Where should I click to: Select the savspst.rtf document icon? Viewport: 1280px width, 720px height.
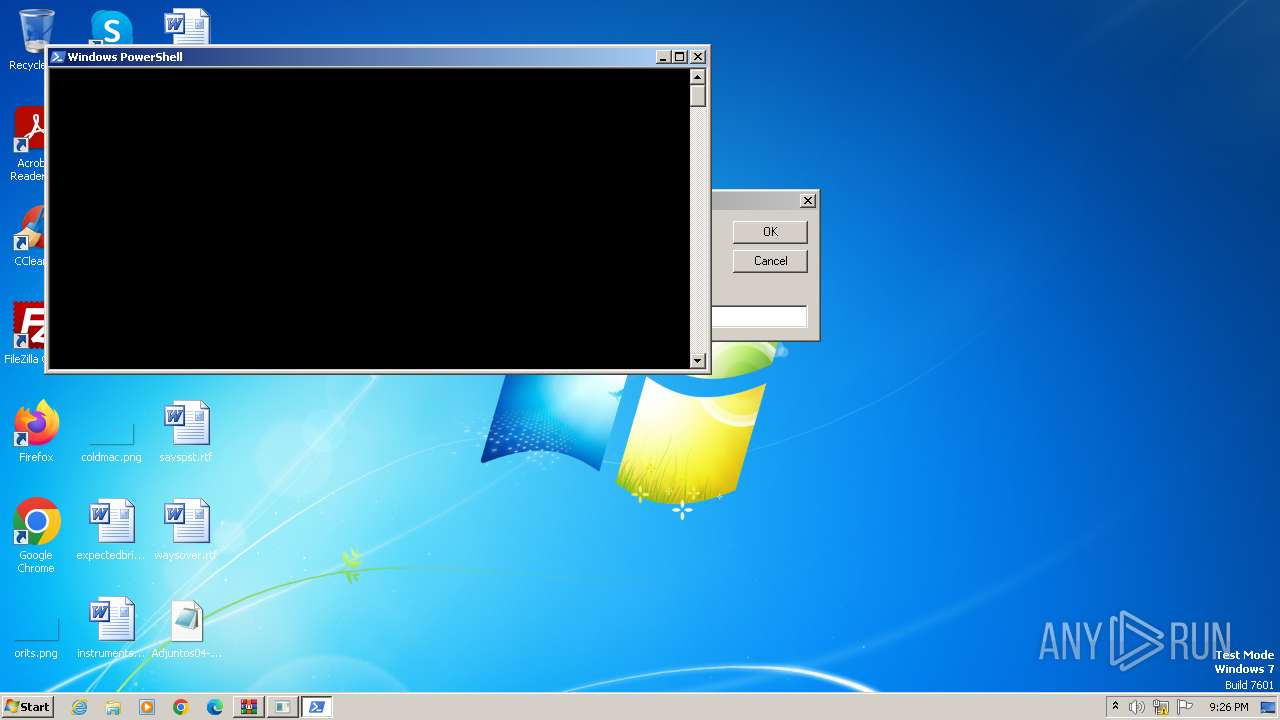pos(186,432)
